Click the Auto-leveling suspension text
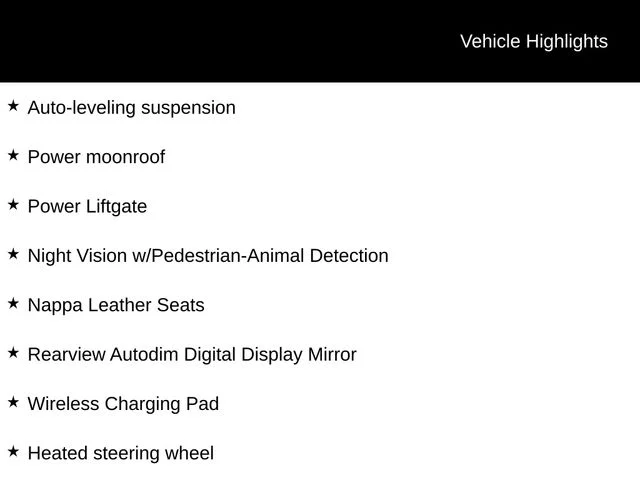Viewport: 640px width, 480px height. [131, 108]
